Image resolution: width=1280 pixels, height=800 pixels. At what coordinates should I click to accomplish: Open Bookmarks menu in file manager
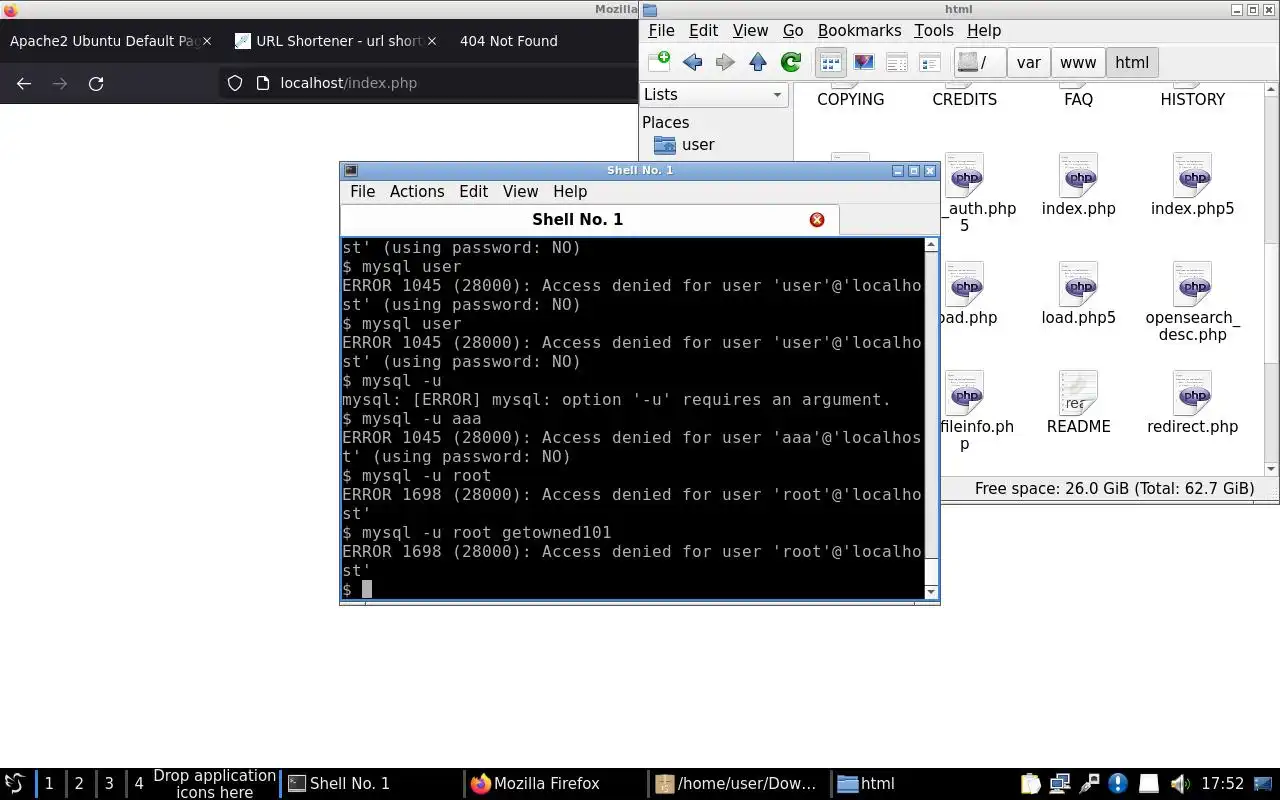tap(859, 30)
